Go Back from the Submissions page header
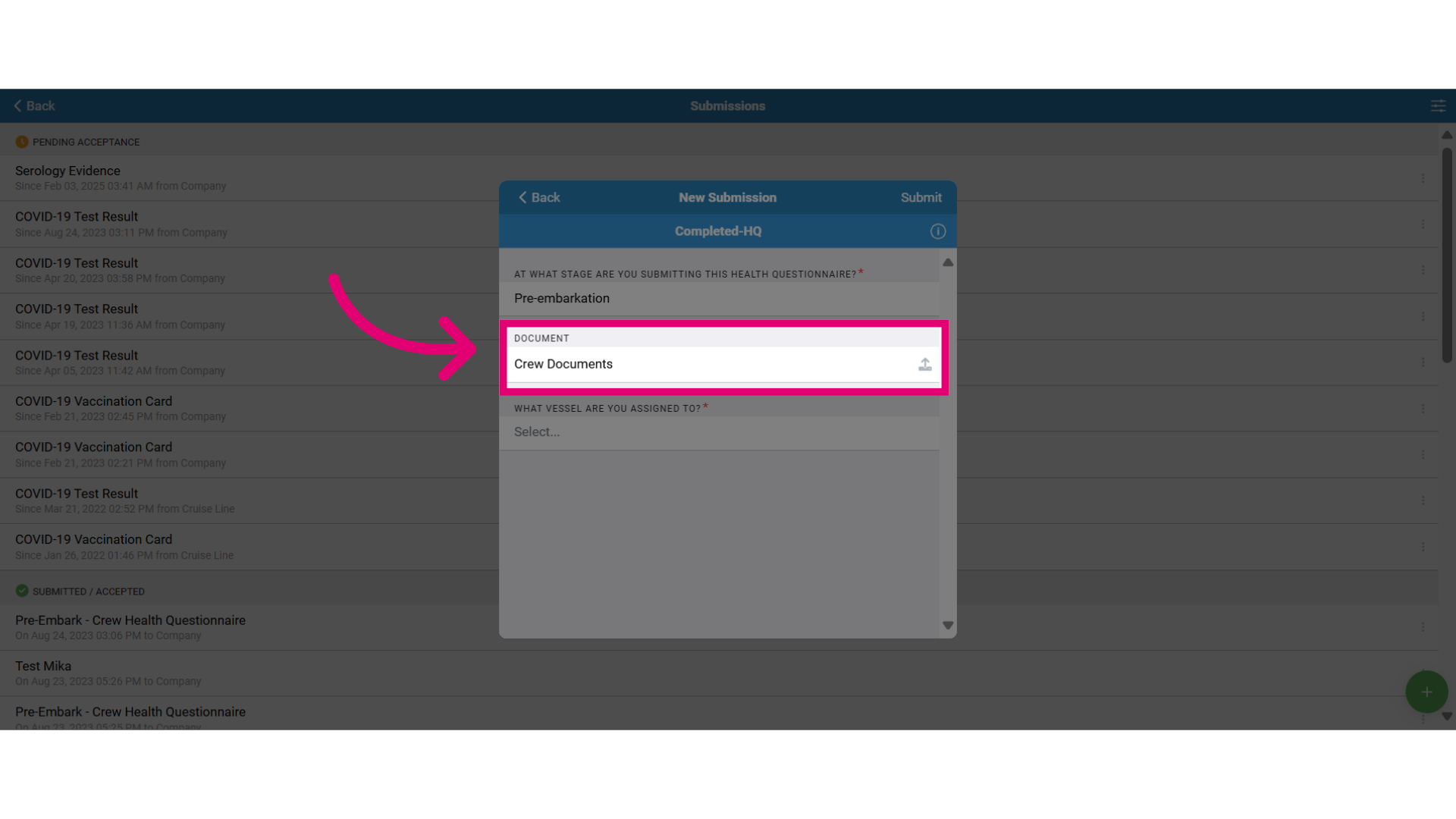Viewport: 1456px width, 819px height. tap(34, 106)
